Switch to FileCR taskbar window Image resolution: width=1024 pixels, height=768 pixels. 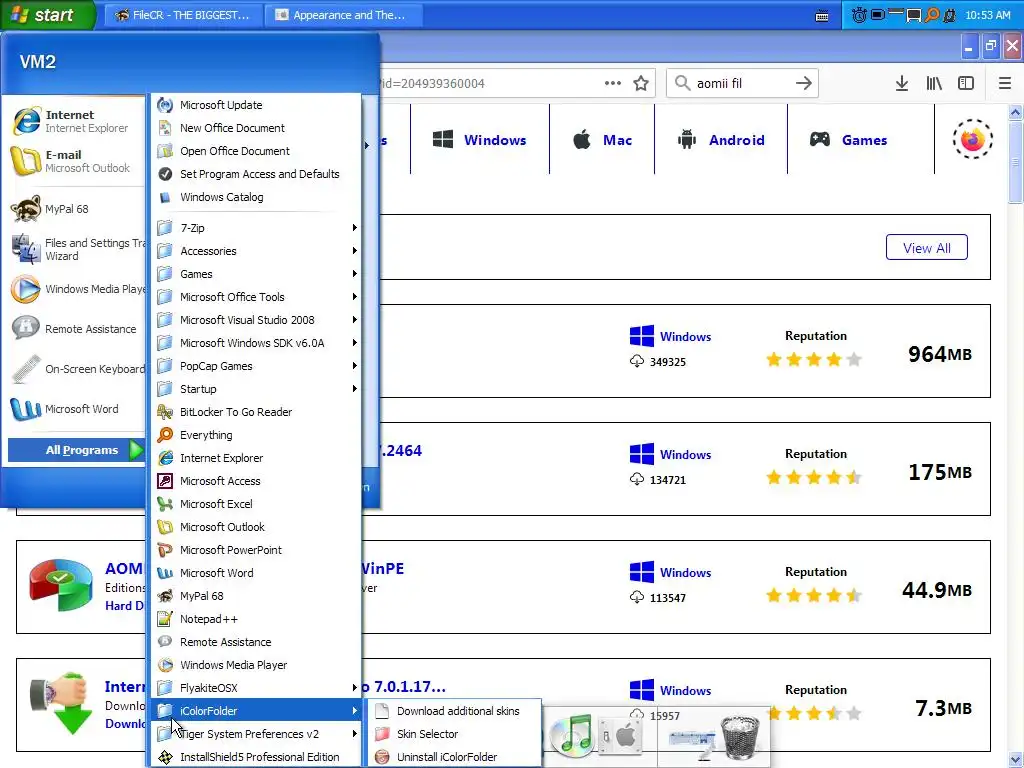click(183, 15)
